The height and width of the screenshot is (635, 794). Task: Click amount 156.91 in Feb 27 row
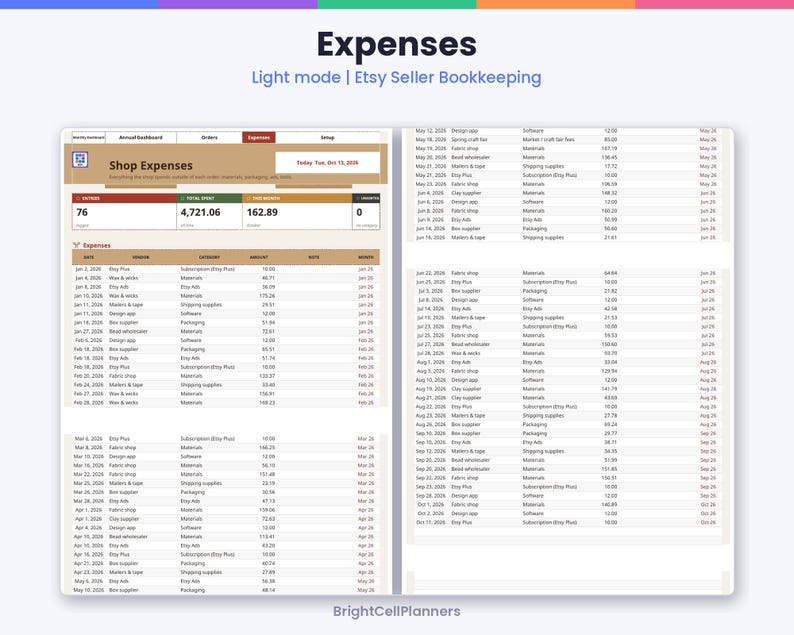[267, 393]
